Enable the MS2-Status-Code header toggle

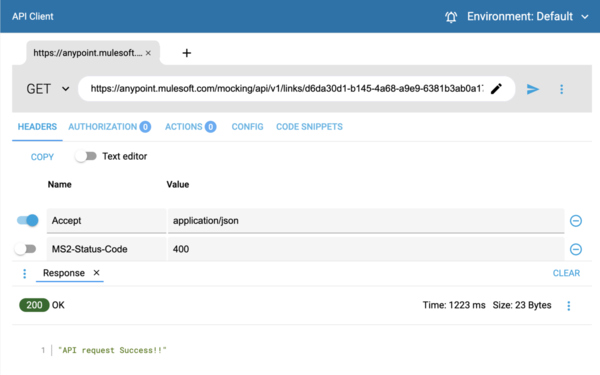pyautogui.click(x=25, y=249)
